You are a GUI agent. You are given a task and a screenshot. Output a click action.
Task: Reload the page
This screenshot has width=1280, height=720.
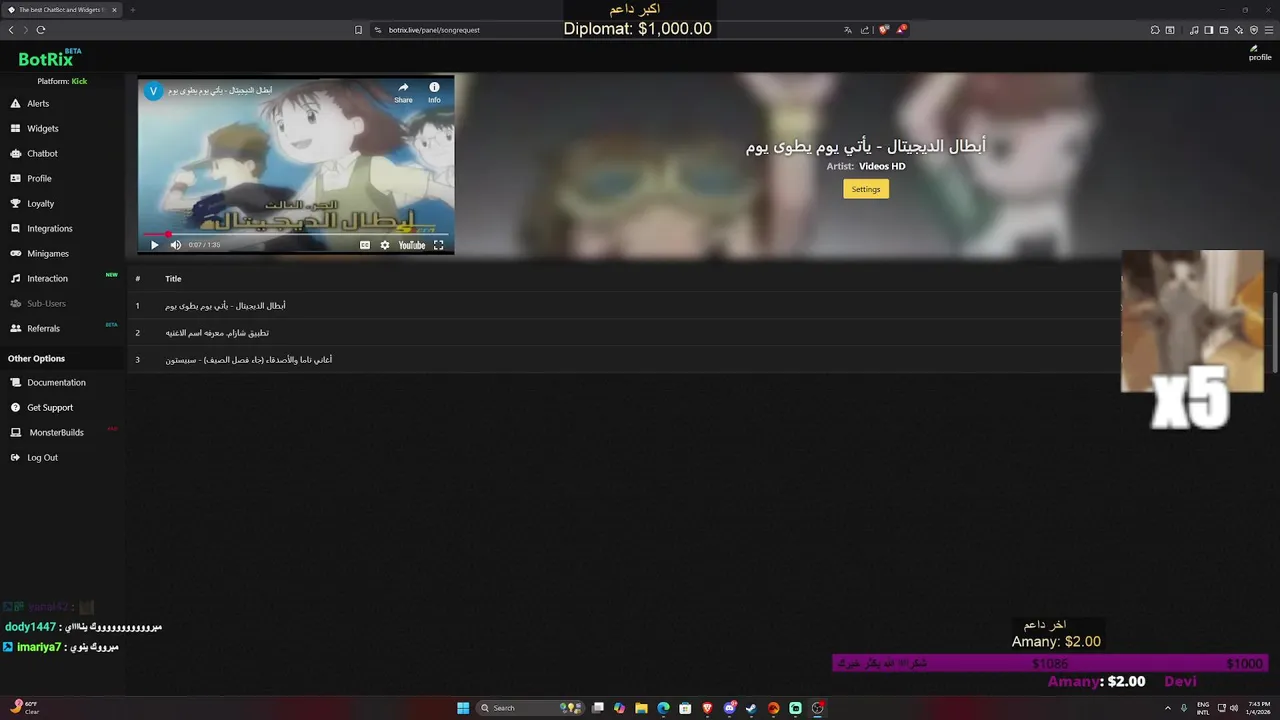coord(41,30)
